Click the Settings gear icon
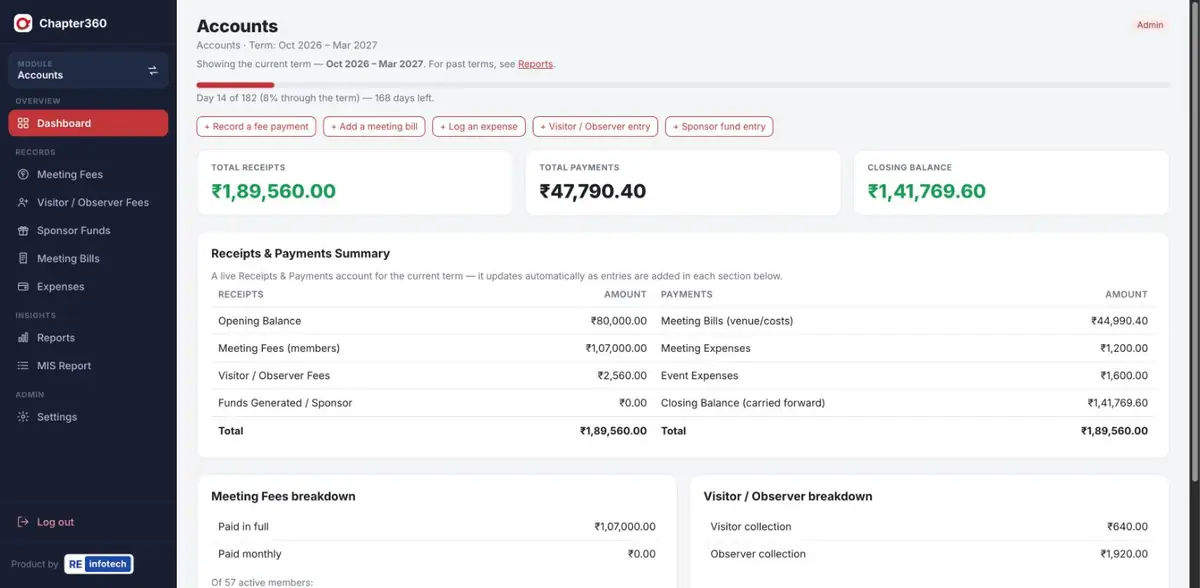The image size is (1200, 588). point(23,417)
